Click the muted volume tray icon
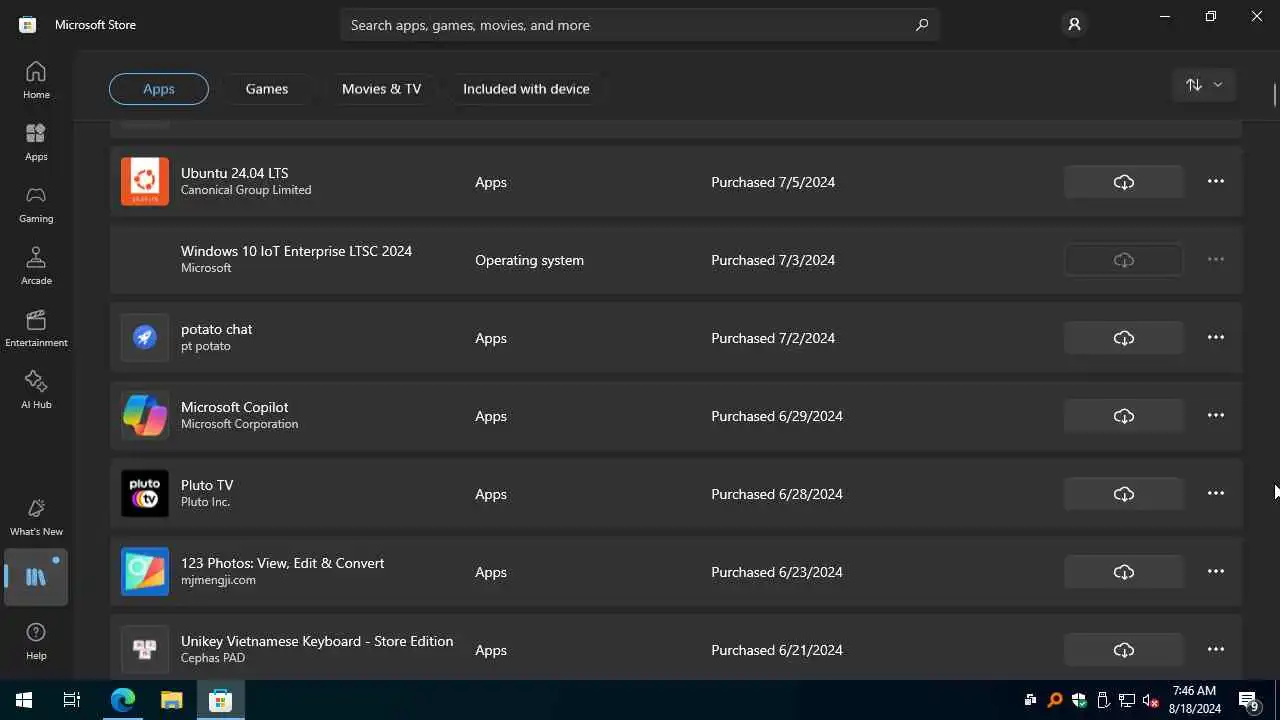This screenshot has width=1280, height=720. point(1151,700)
